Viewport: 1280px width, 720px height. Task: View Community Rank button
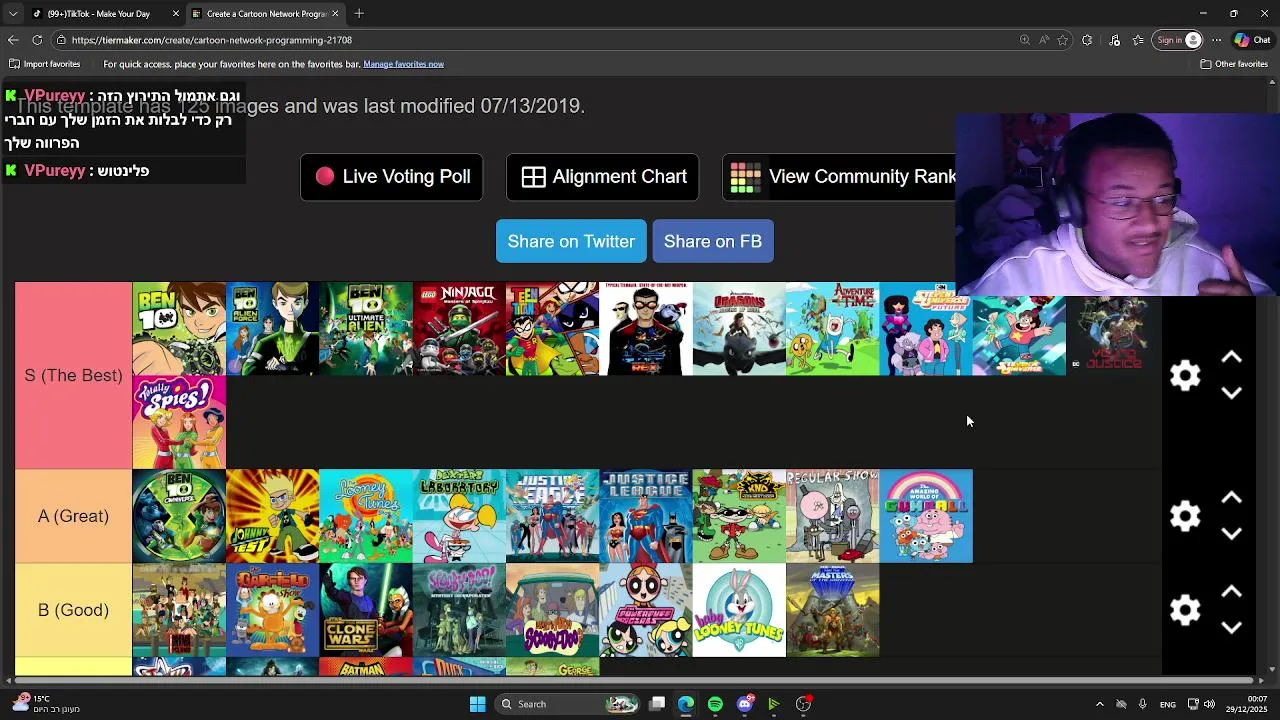[840, 177]
